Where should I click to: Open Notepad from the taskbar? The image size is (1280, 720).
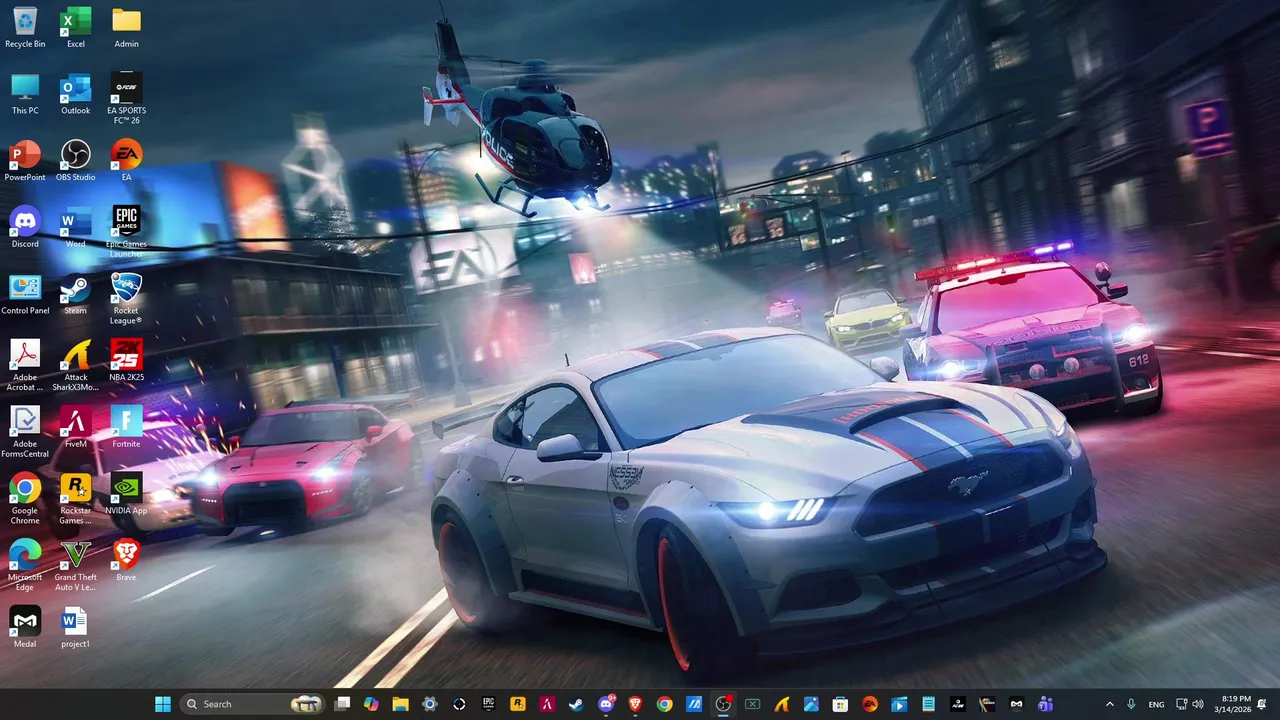click(x=928, y=704)
